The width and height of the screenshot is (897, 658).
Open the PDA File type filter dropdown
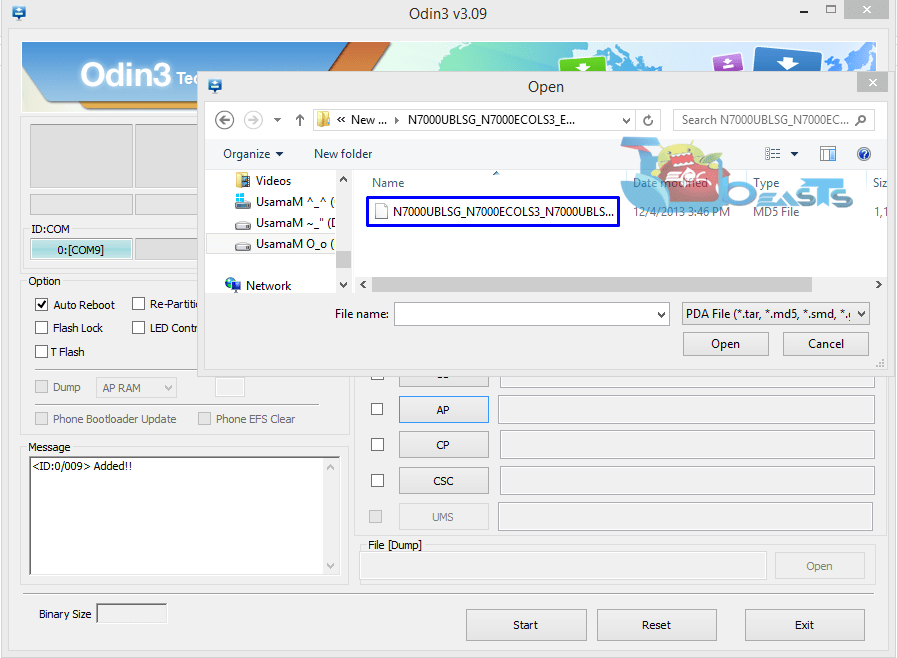coord(775,314)
